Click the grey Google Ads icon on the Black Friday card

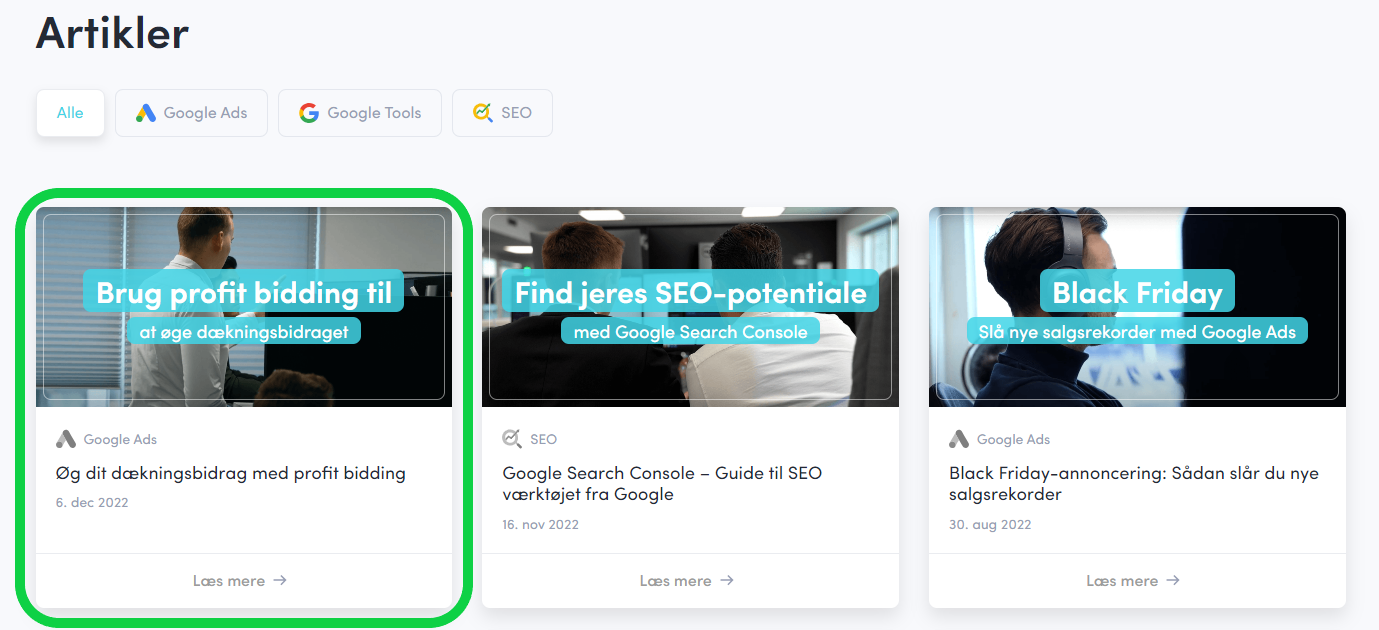959,439
